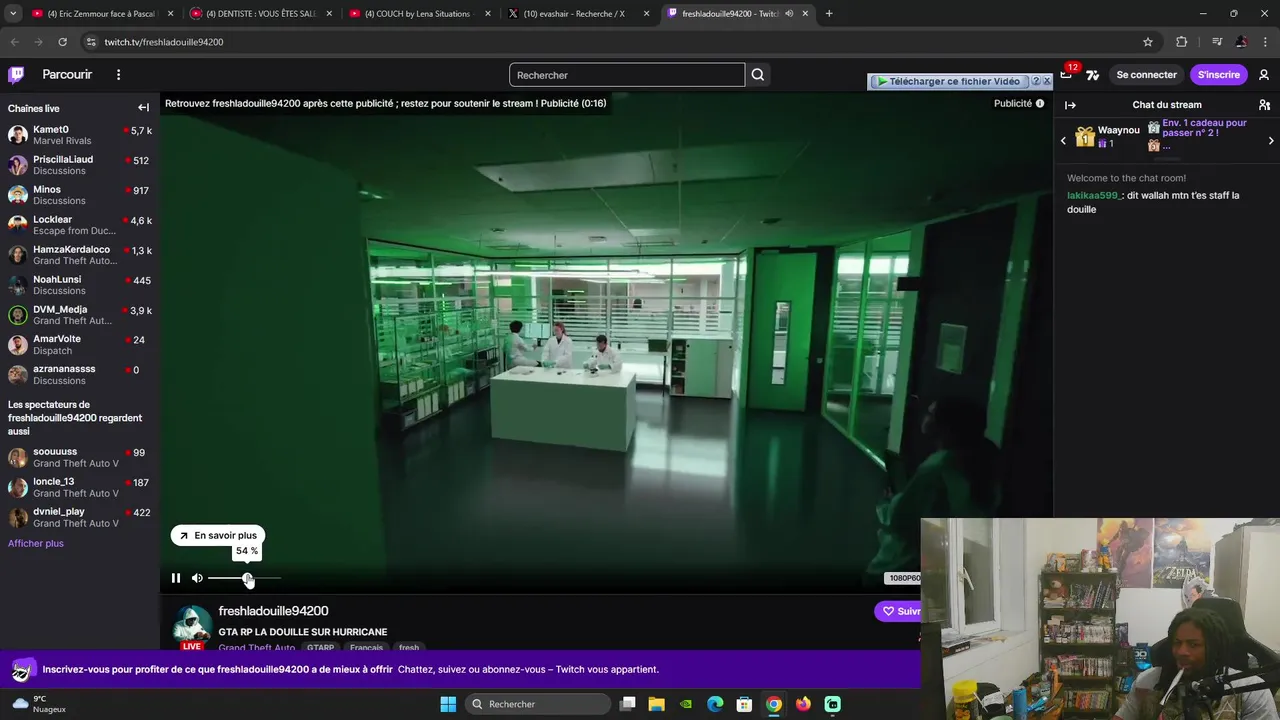Open soouuuss recommended channel
The width and height of the screenshot is (1280, 720).
tap(80, 458)
